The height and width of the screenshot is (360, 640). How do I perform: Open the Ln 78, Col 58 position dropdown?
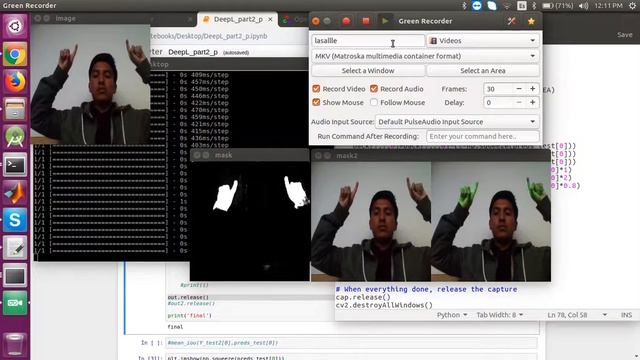(x=577, y=315)
